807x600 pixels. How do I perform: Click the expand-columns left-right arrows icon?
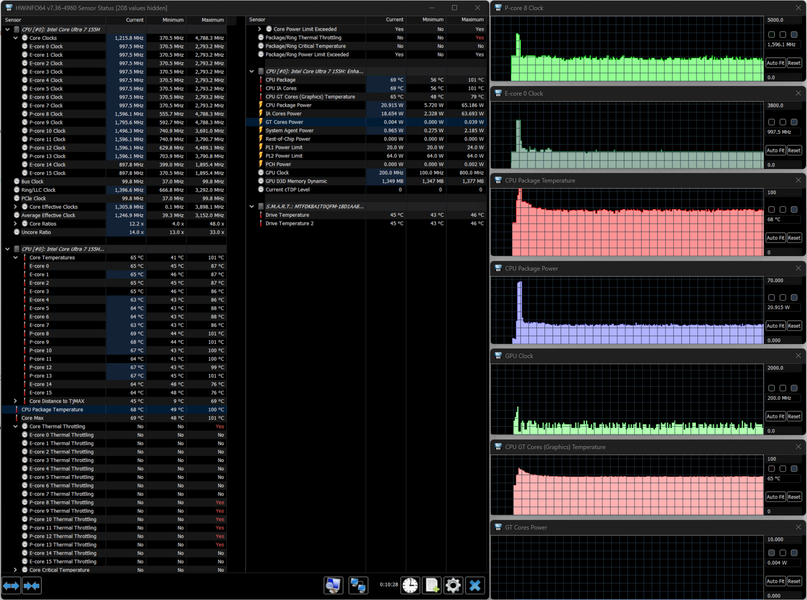tap(11, 586)
